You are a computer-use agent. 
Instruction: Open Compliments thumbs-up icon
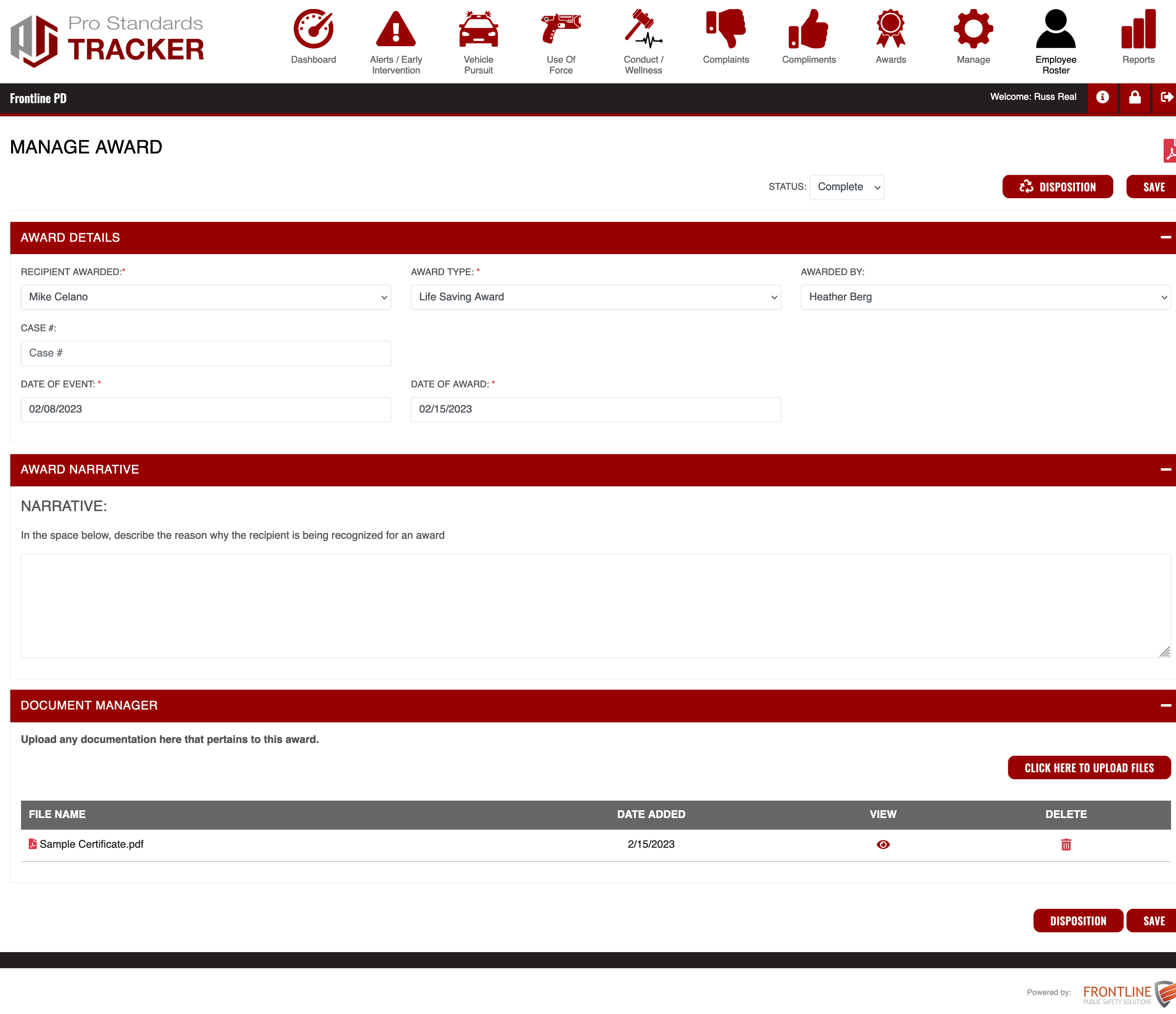click(x=808, y=30)
